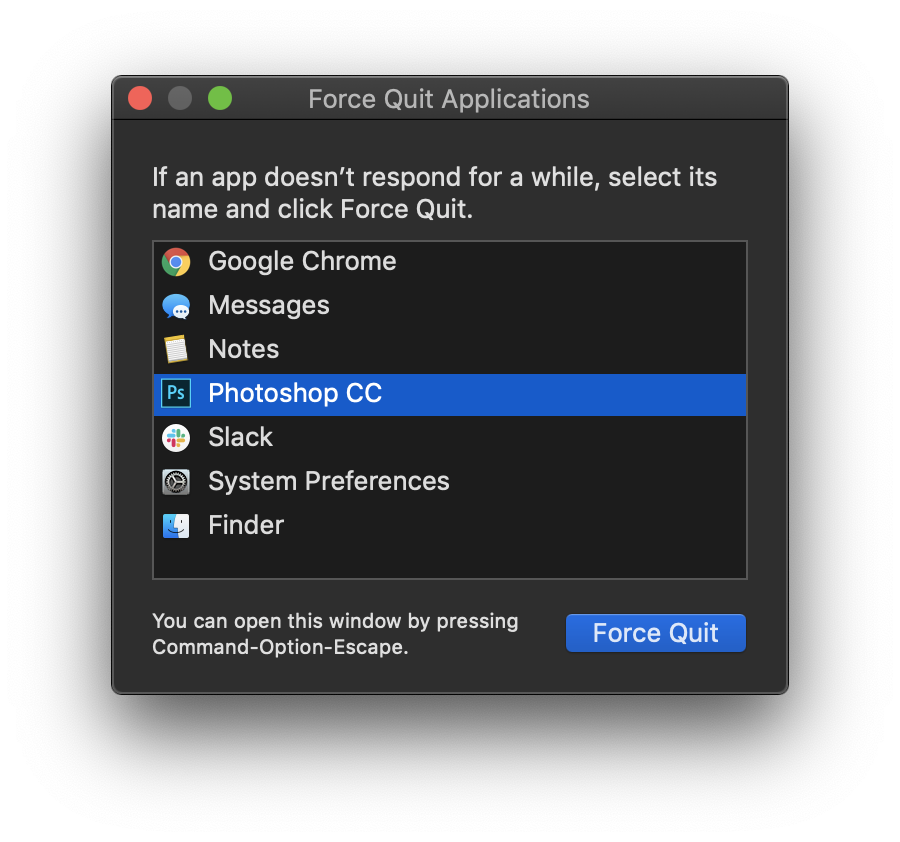Choose System Preferences from the list
This screenshot has height=842, width=900.
[x=449, y=482]
